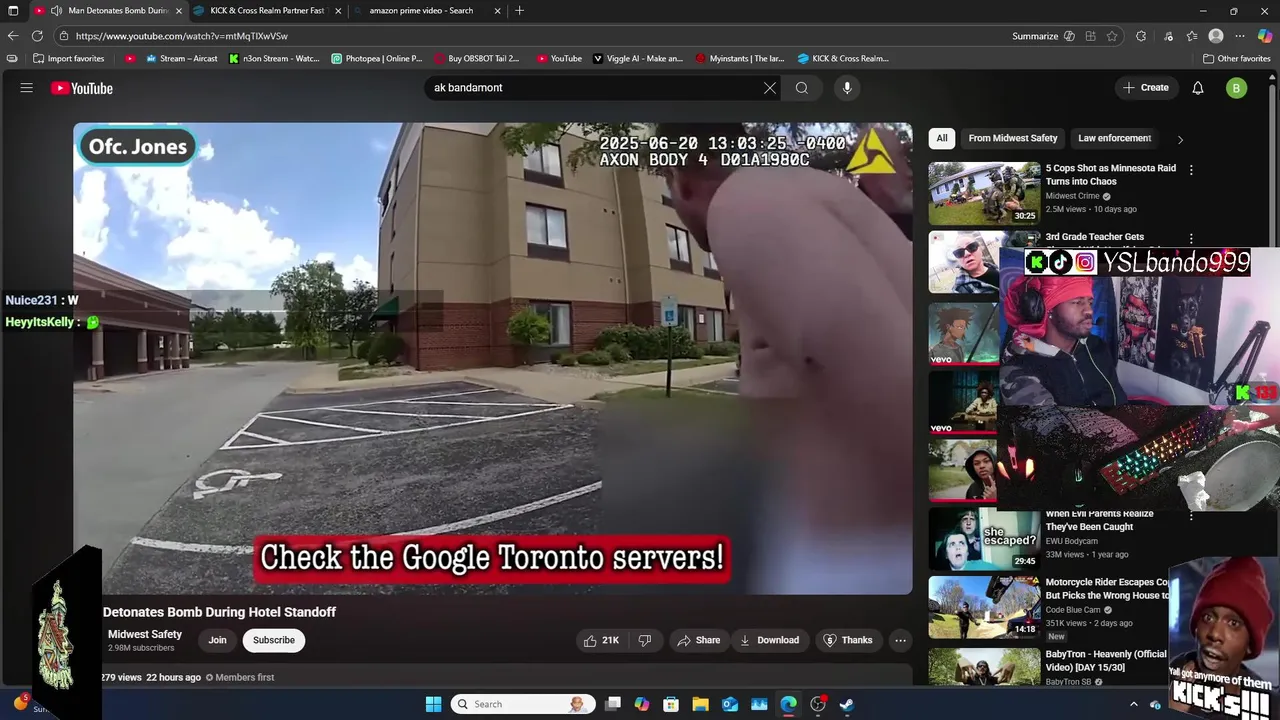Launch Microsoft Store from the taskbar
Screen dimensions: 1280x720
pyautogui.click(x=671, y=704)
